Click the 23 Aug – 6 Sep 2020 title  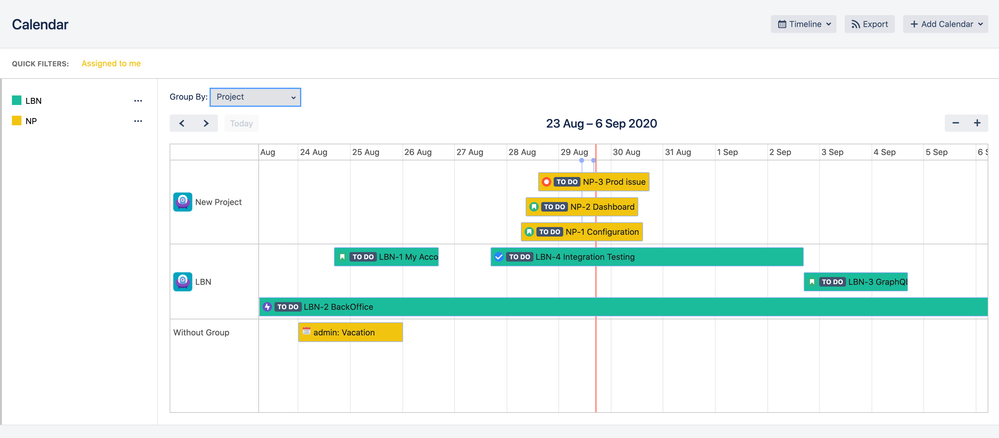click(601, 124)
